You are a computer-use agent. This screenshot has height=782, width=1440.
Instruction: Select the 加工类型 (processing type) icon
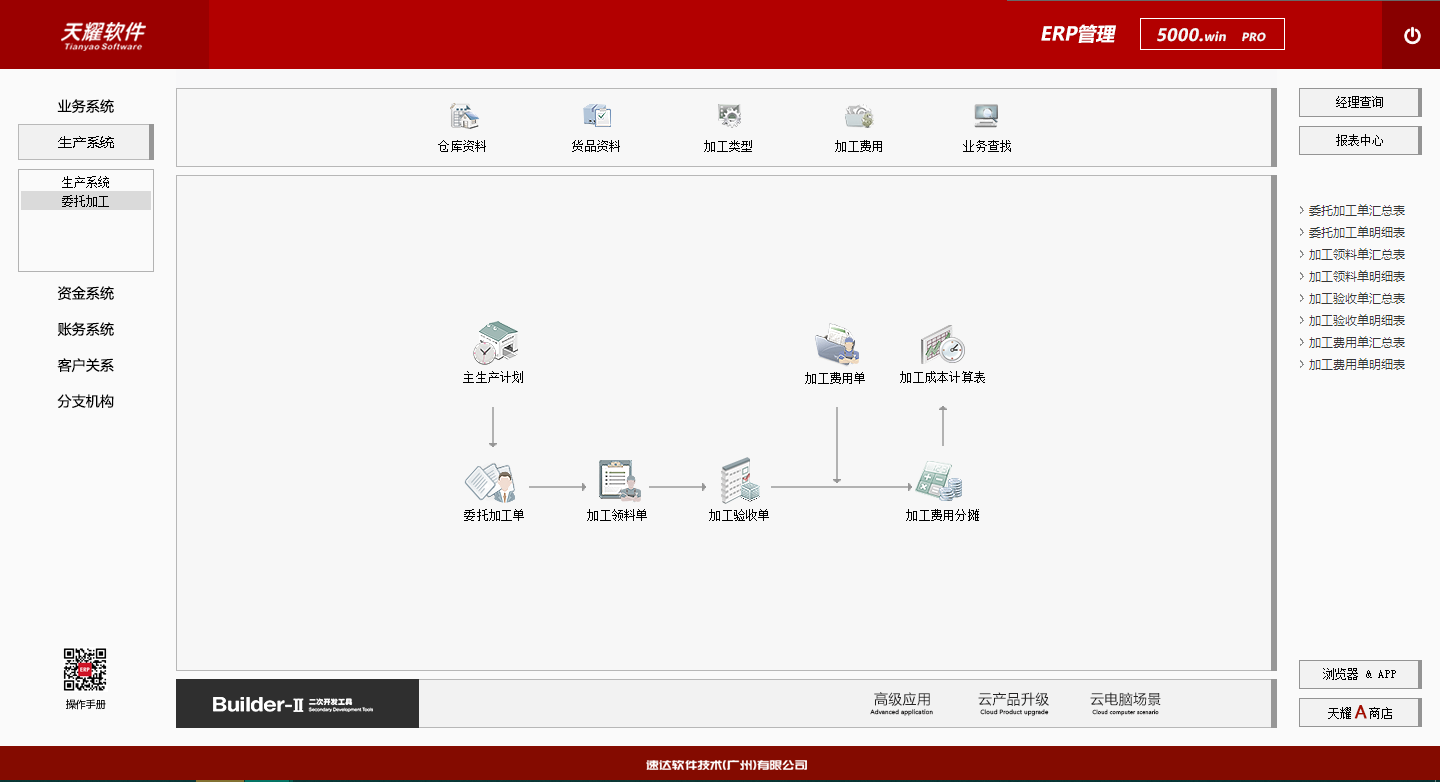coord(728,125)
